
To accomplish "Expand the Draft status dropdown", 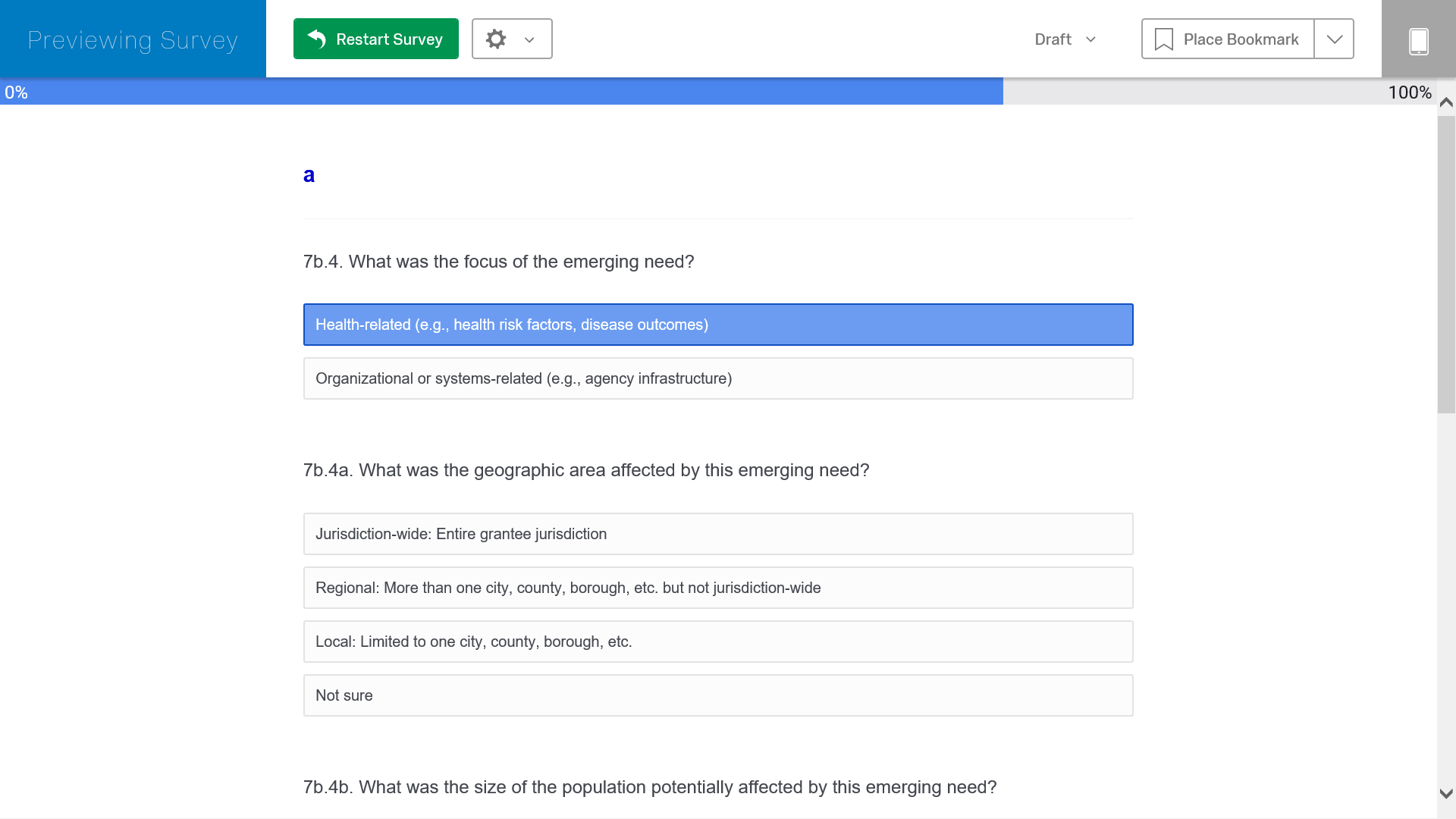I will click(x=1065, y=39).
